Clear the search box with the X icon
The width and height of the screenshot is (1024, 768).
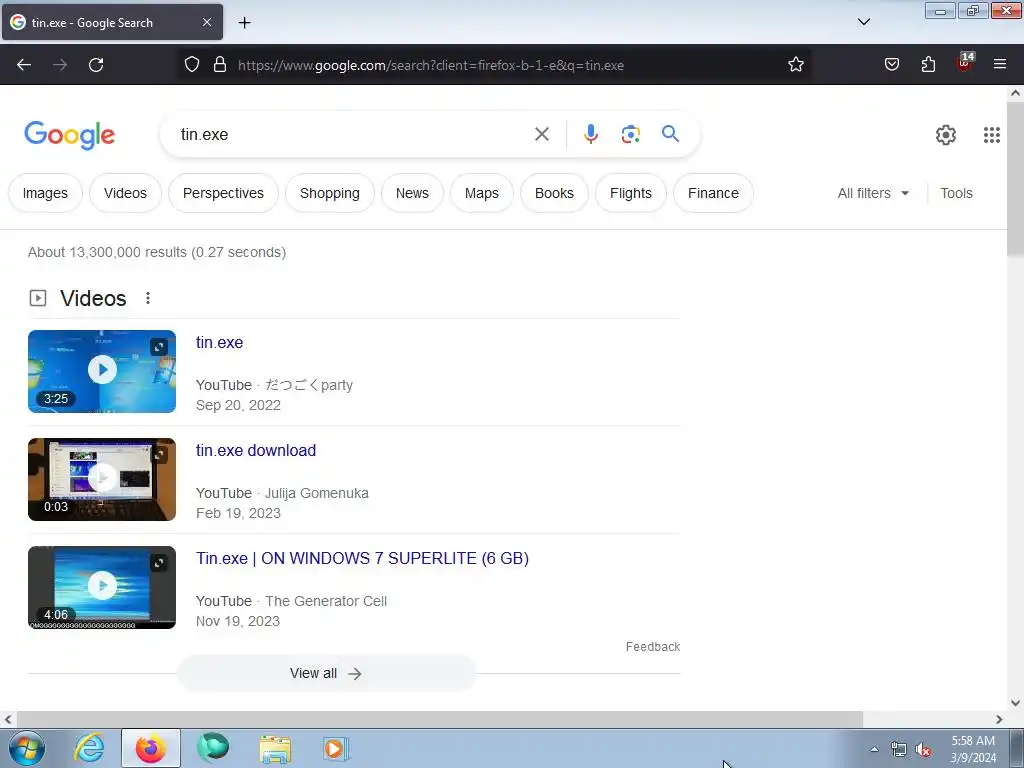click(541, 135)
